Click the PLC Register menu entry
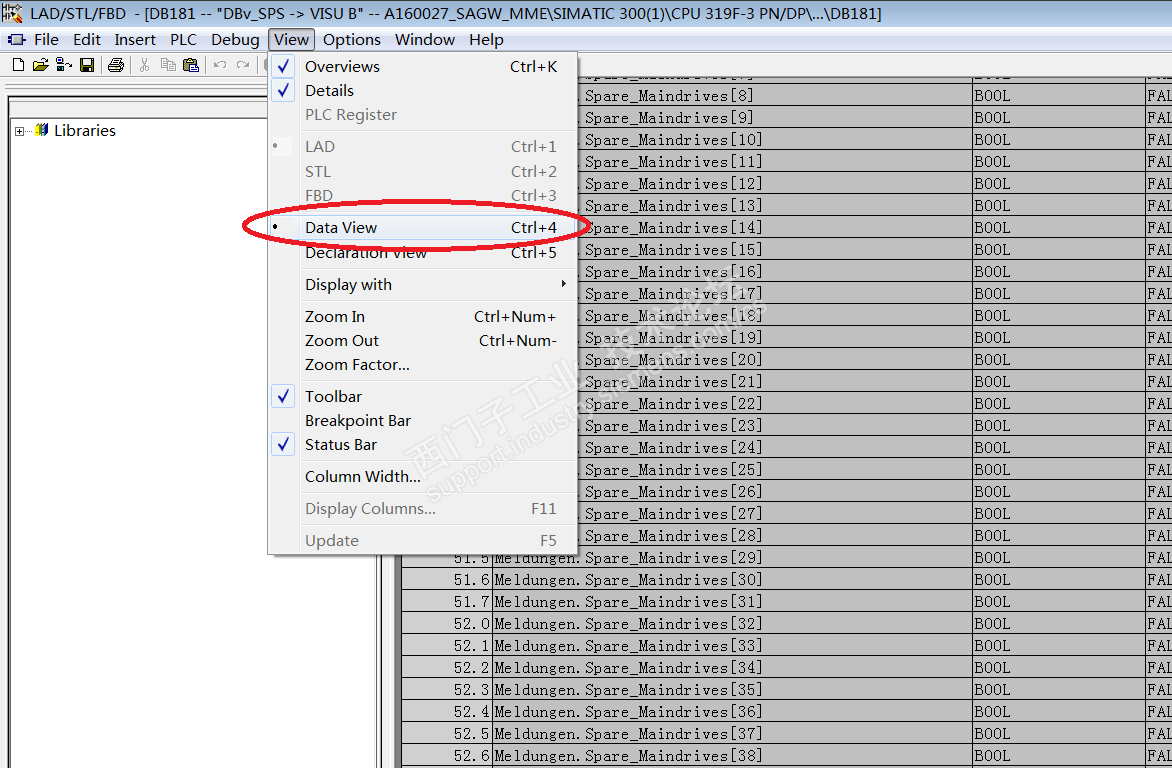This screenshot has width=1172, height=768. (x=424, y=114)
